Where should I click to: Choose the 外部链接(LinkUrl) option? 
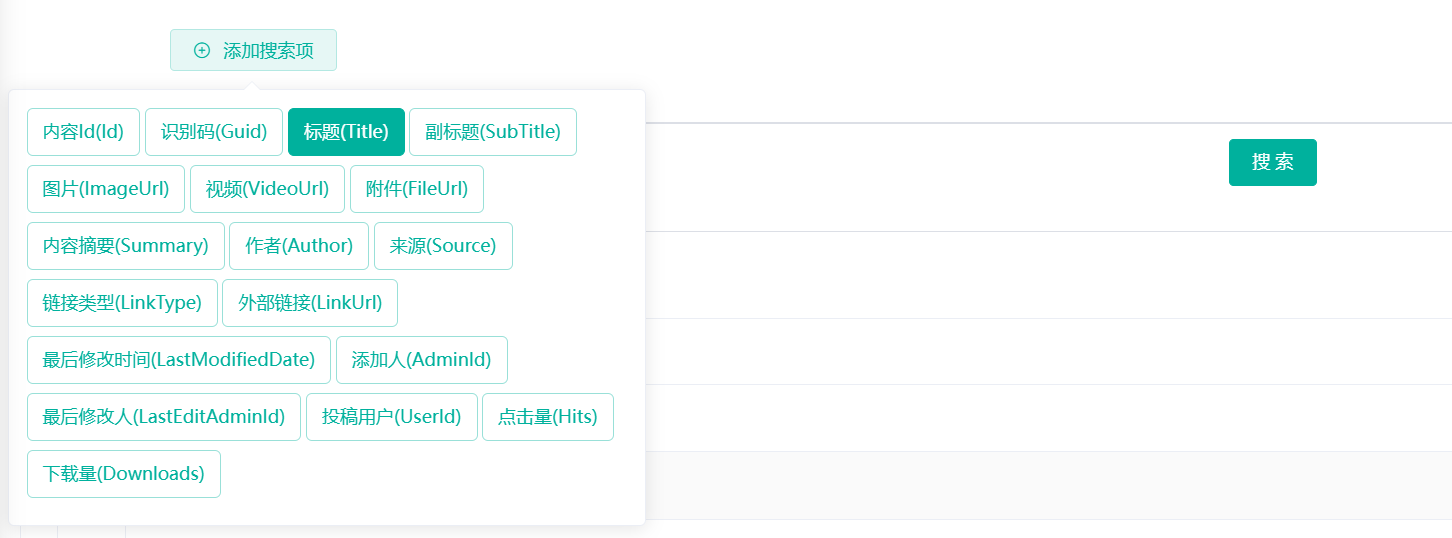tap(310, 303)
